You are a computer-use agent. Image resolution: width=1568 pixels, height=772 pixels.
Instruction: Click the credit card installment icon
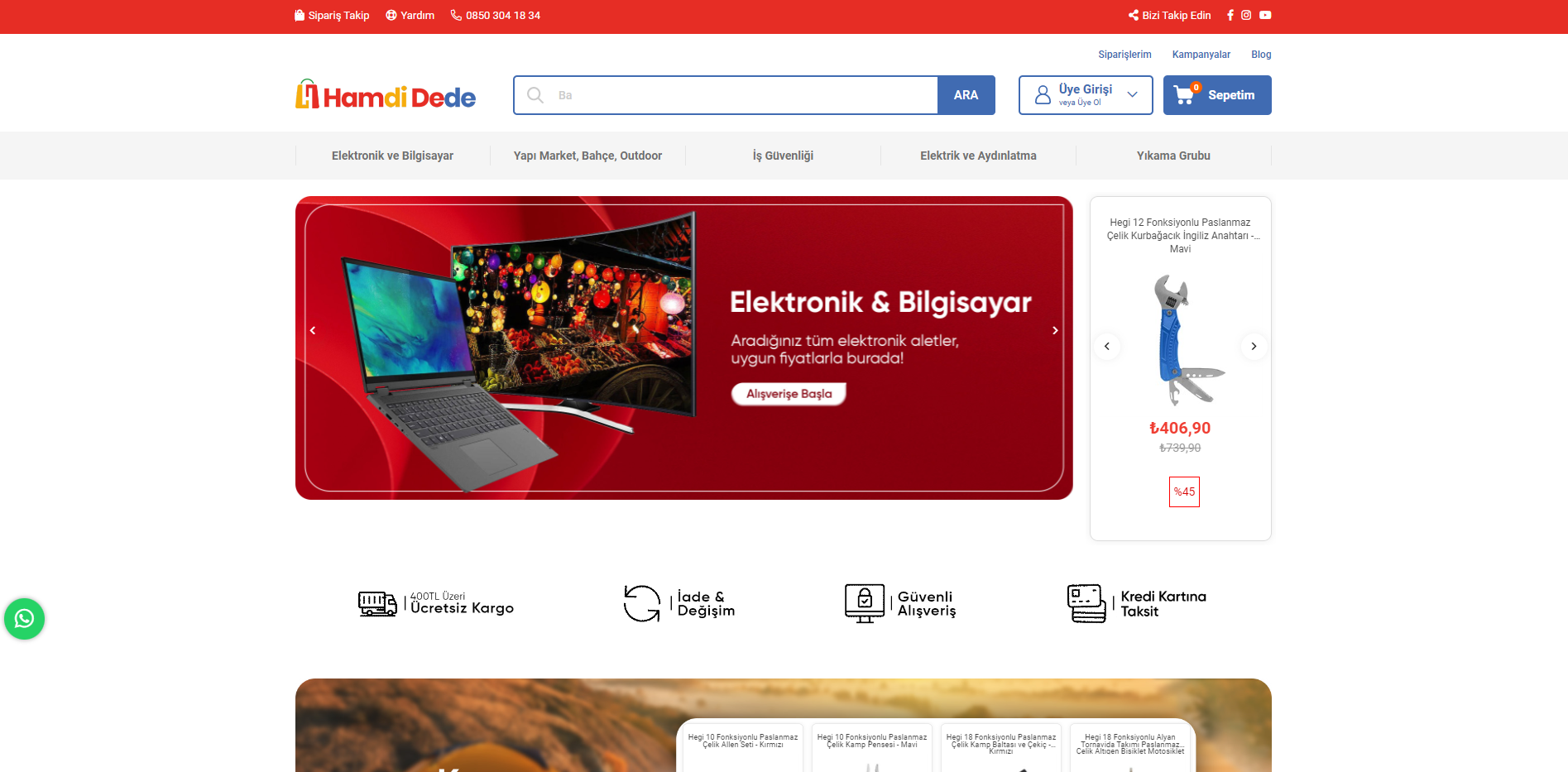tap(1086, 603)
